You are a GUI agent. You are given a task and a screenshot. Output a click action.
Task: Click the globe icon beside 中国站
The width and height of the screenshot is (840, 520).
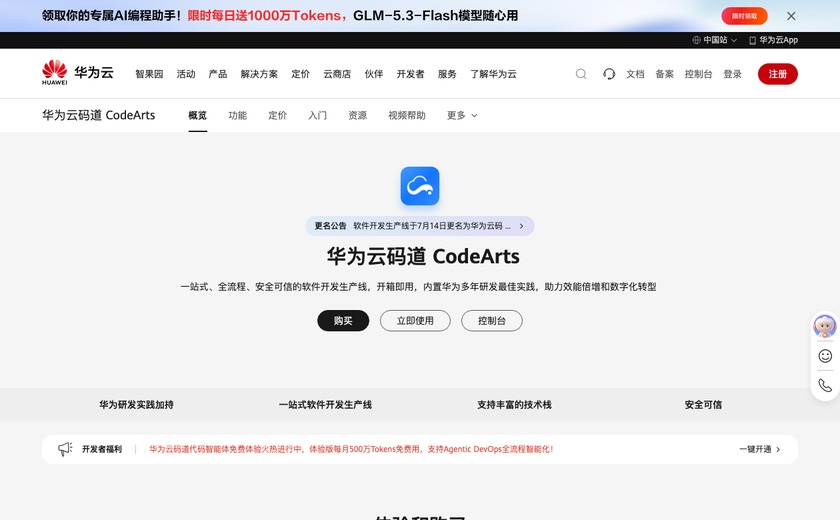(x=696, y=40)
